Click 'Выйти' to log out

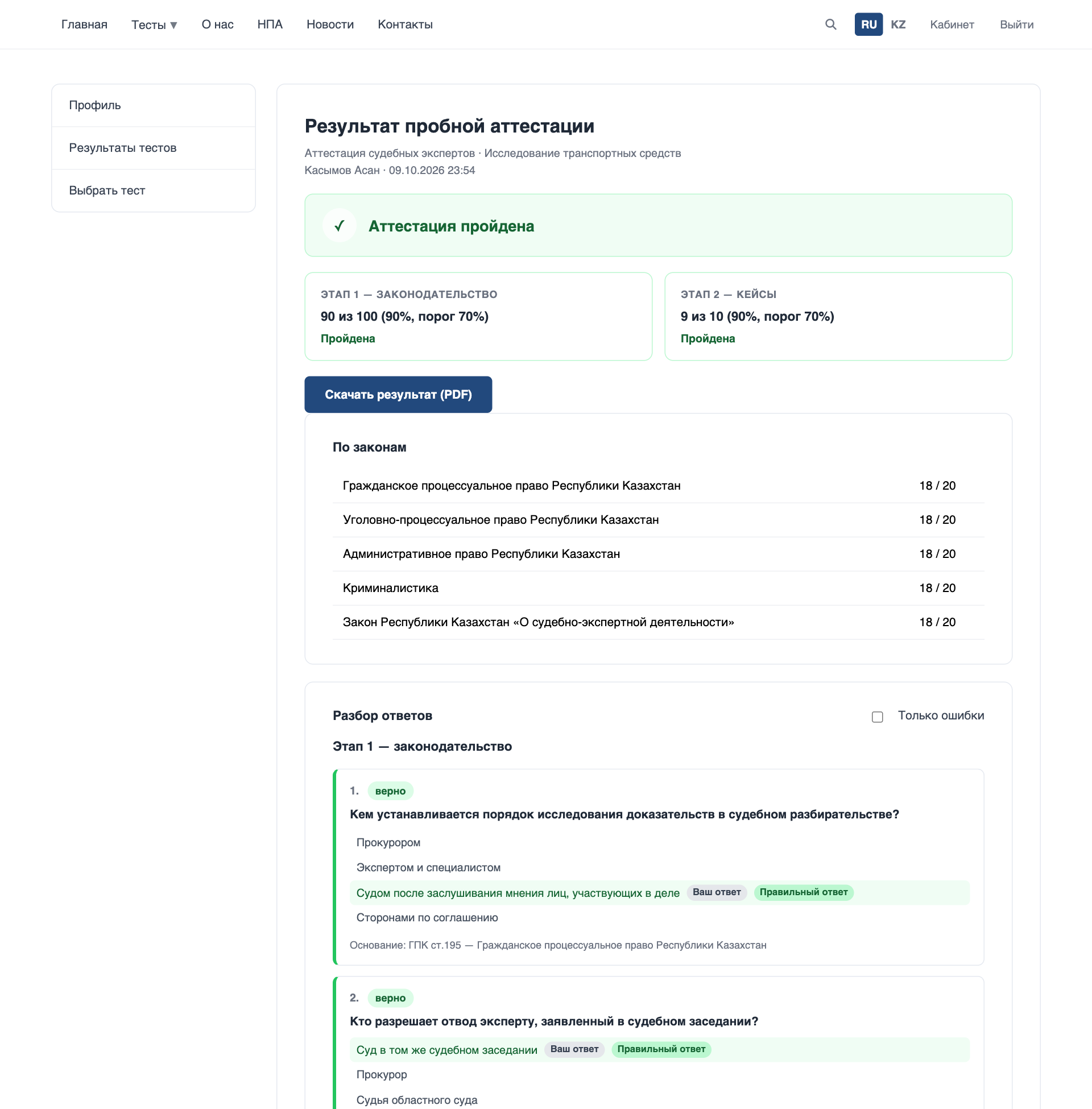(1016, 24)
